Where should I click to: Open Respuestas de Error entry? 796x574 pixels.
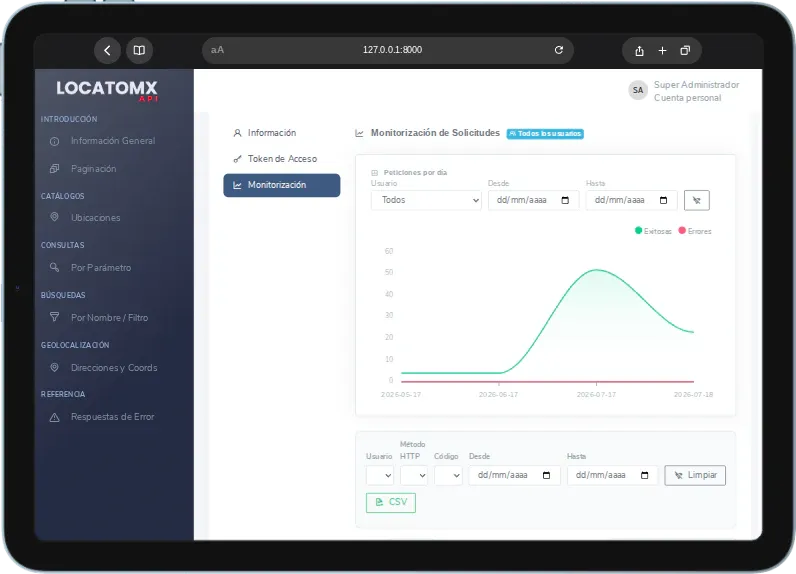(112, 417)
